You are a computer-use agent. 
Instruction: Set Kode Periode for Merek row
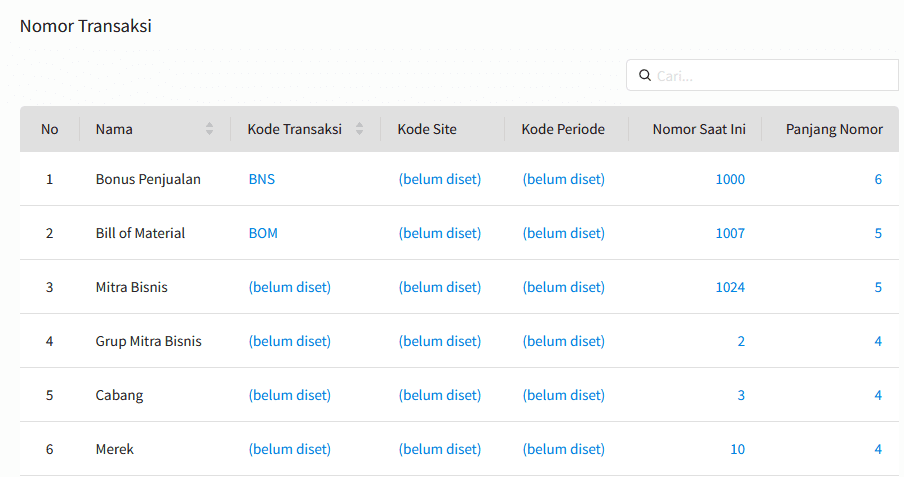563,449
